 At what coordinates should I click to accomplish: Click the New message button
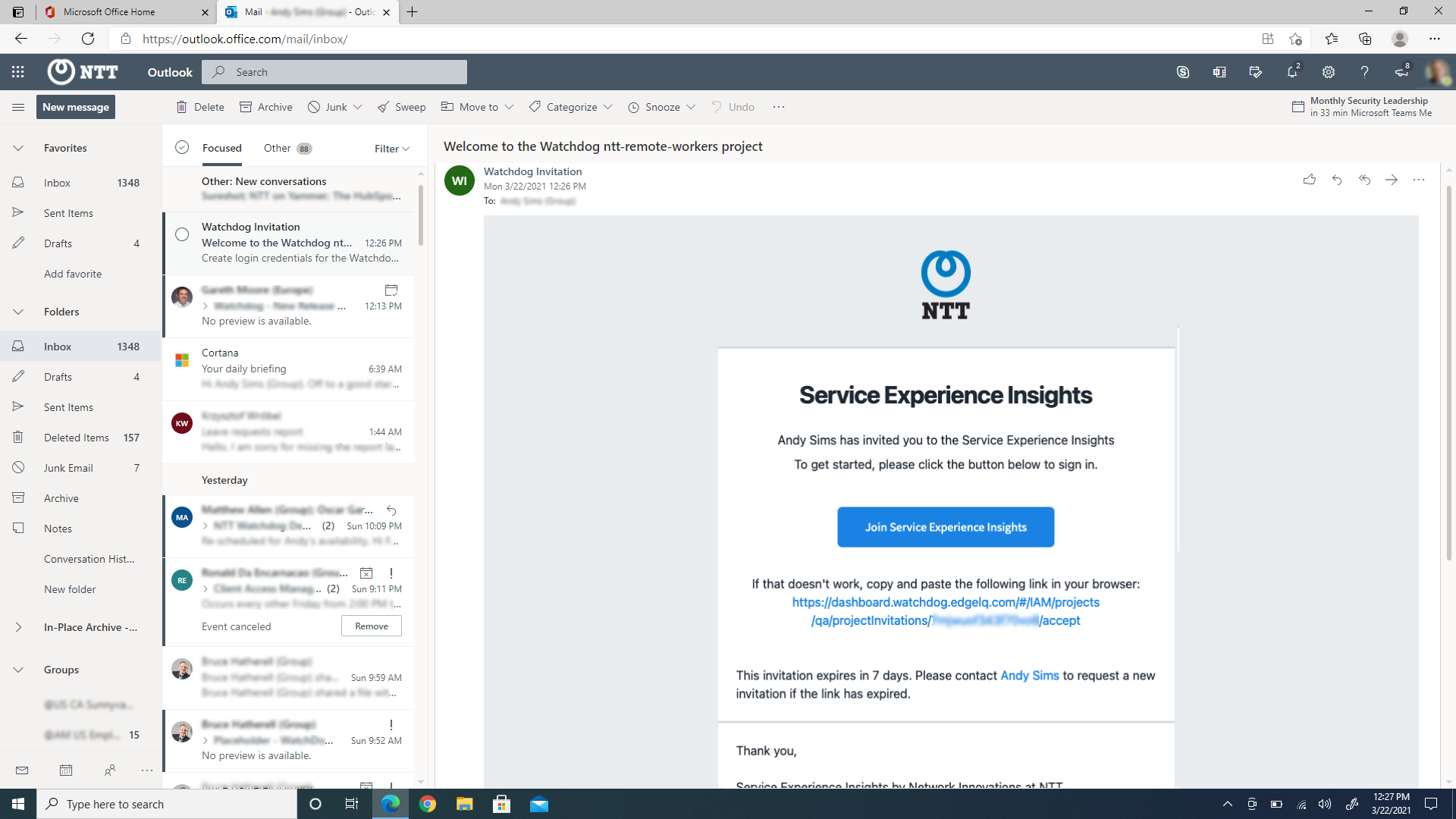tap(76, 107)
